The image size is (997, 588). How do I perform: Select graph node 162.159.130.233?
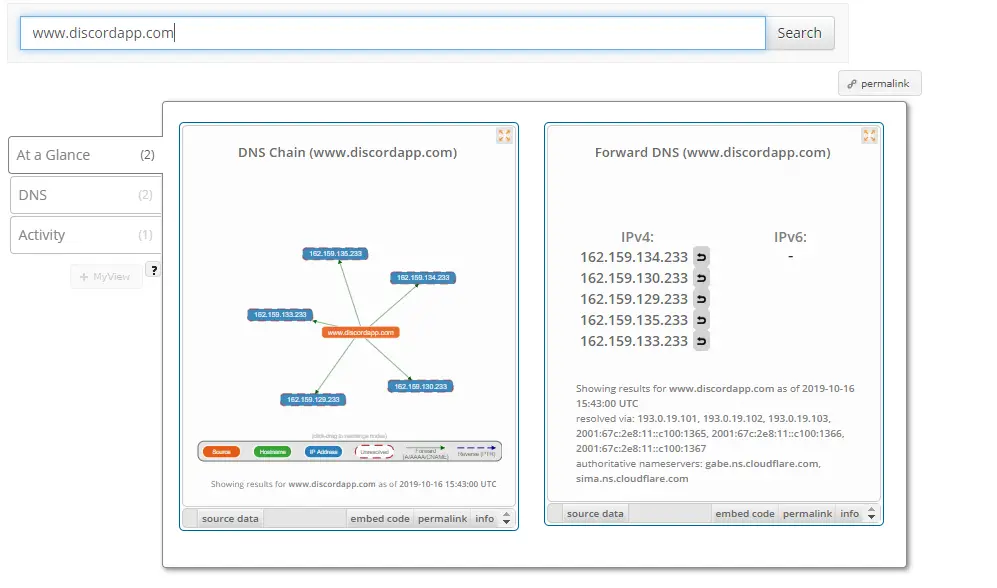(x=420, y=386)
